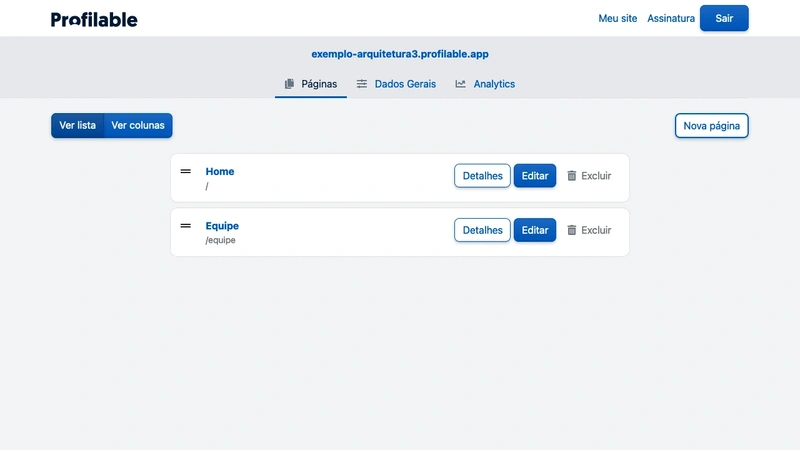Open the exemplo-arquitetura3.profilable.app site link

400,54
